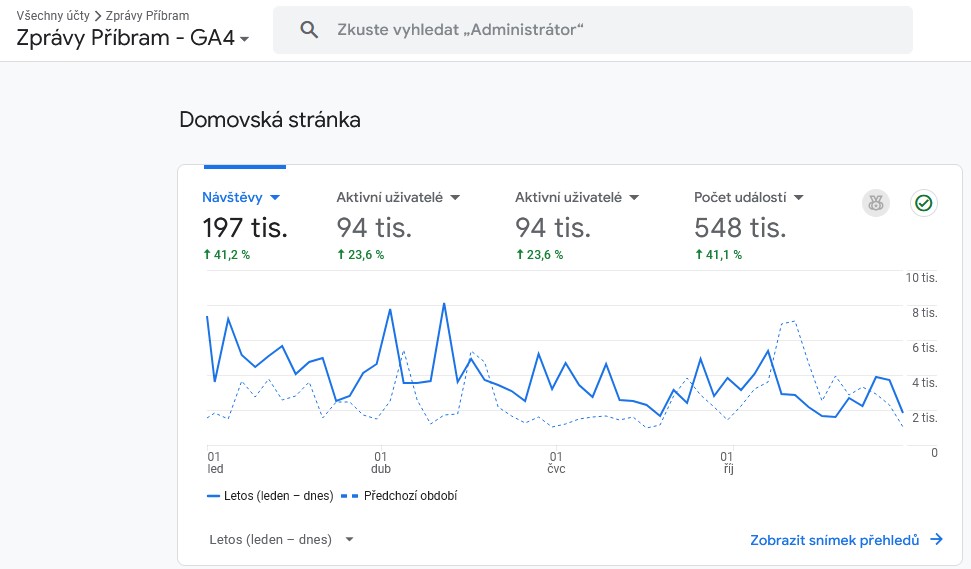Click the dashed Předchozí období legend swatch
The width and height of the screenshot is (971, 569).
click(x=350, y=496)
